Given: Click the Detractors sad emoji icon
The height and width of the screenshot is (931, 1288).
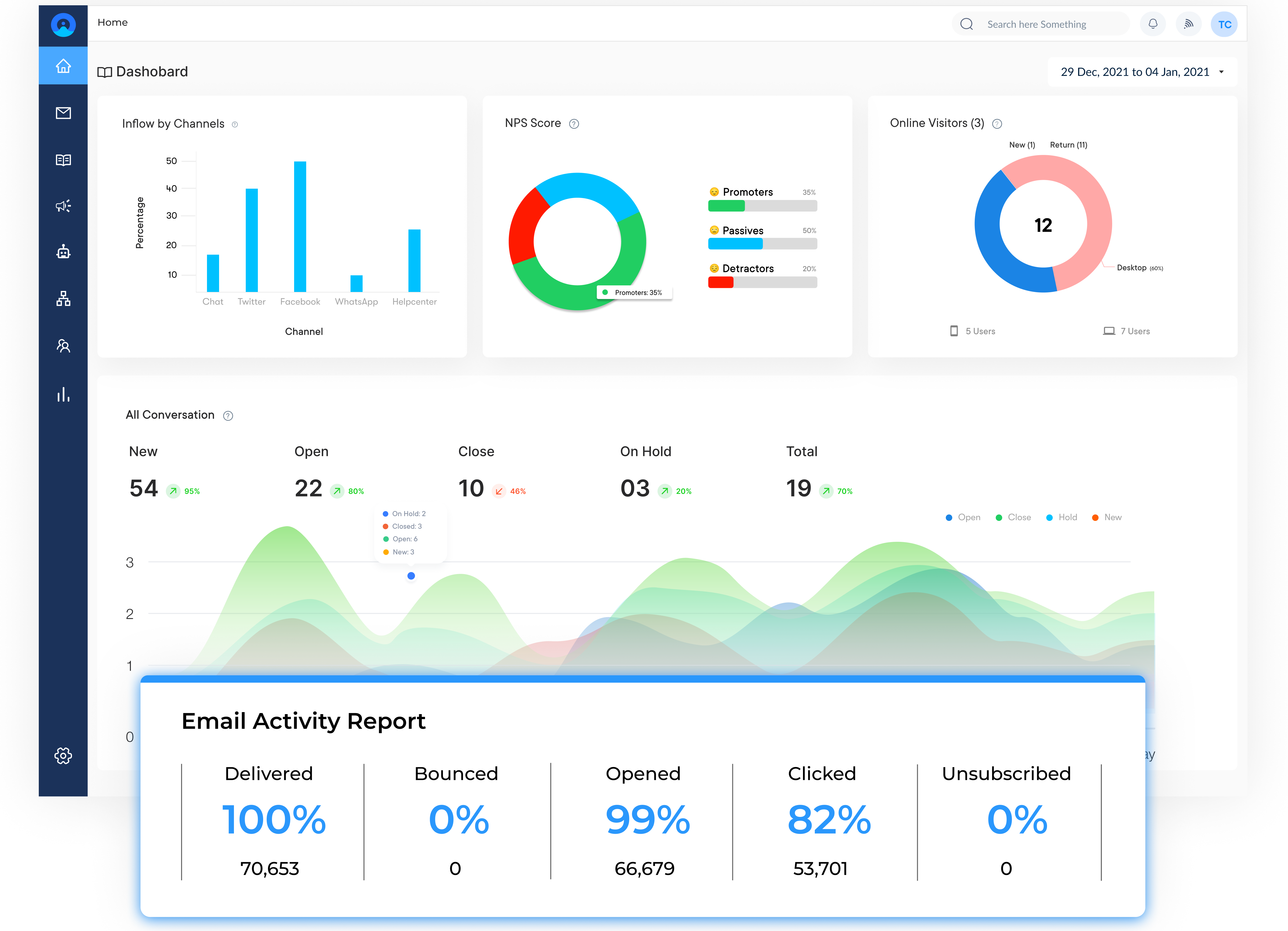Looking at the screenshot, I should 714,268.
